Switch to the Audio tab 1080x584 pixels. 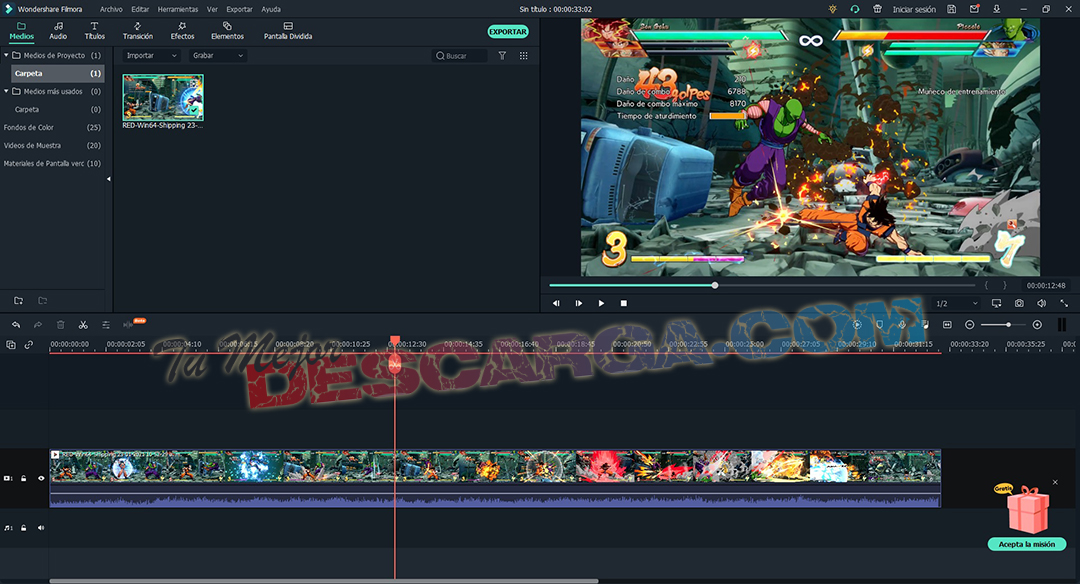(59, 31)
